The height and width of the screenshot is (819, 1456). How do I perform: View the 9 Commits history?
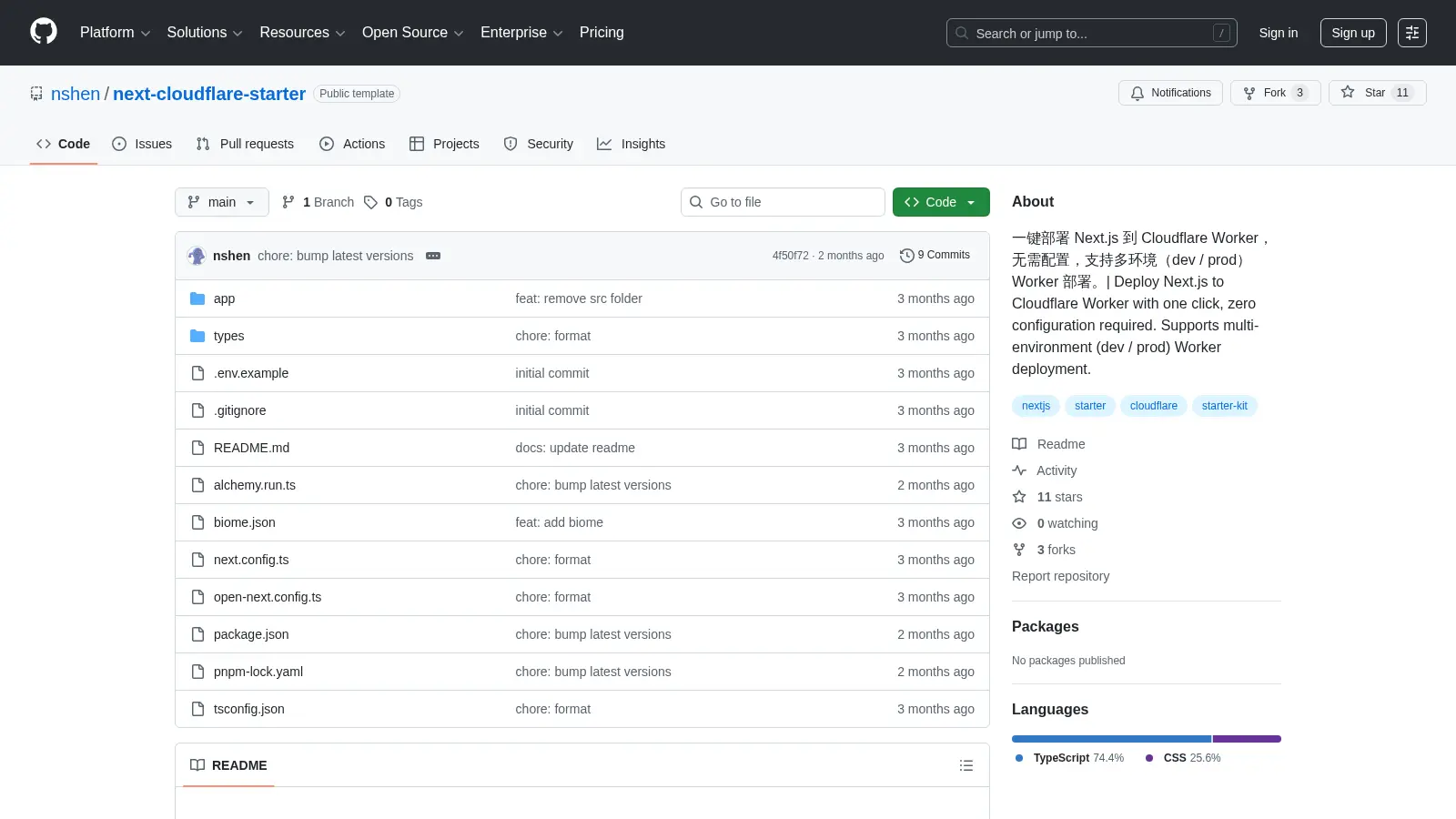(935, 256)
